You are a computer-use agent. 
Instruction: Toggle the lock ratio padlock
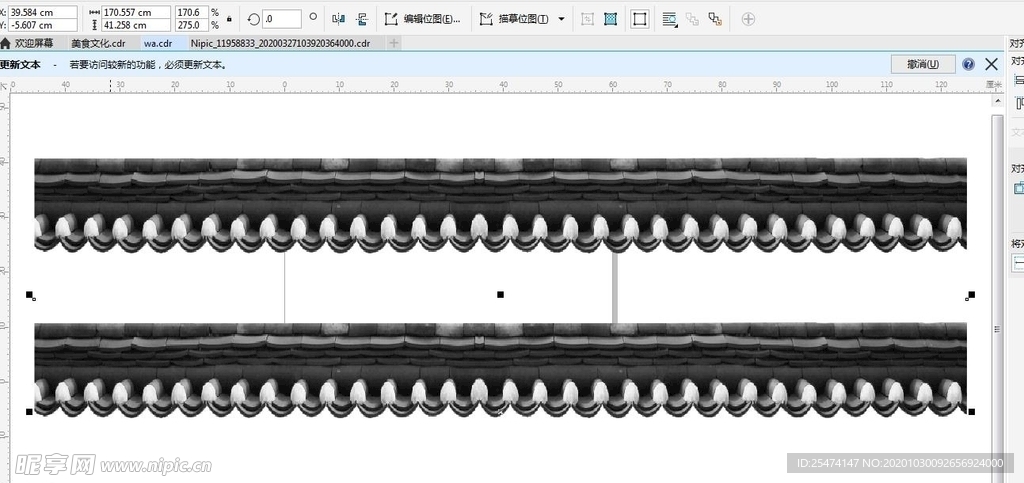230,19
